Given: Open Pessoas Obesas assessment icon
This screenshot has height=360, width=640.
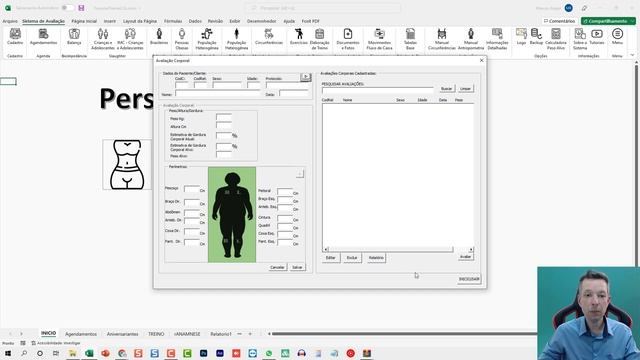Looking at the screenshot, I should click(182, 39).
